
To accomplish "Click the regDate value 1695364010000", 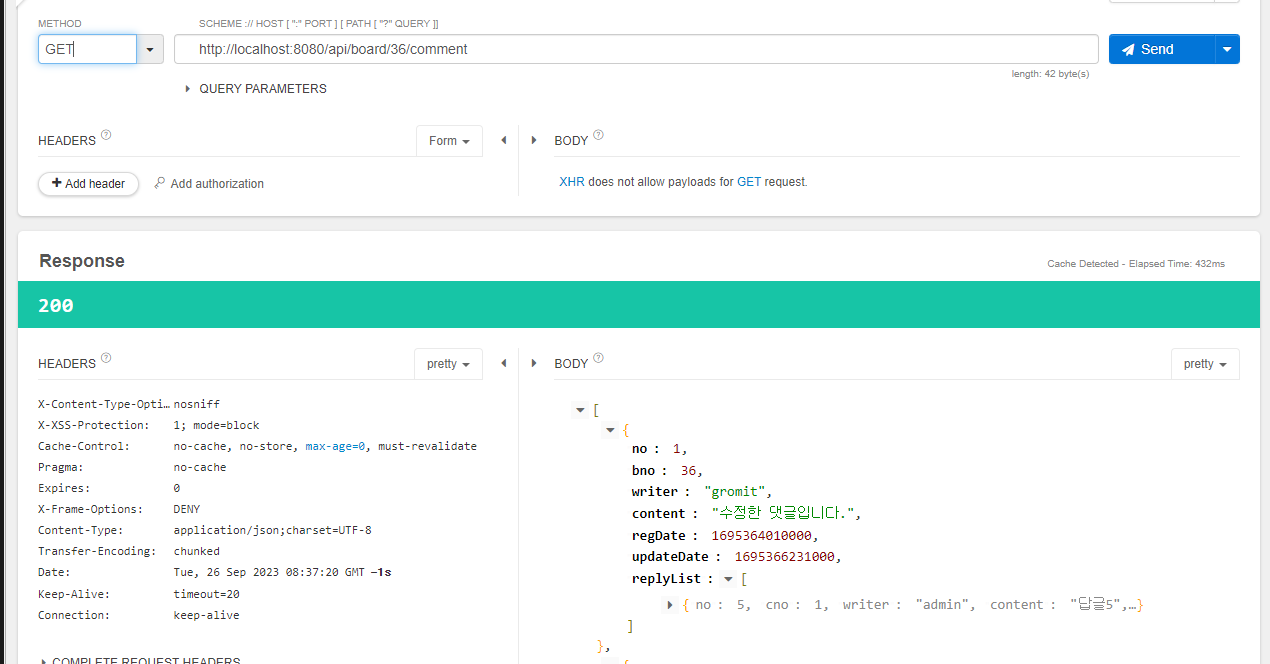I will click(x=763, y=535).
